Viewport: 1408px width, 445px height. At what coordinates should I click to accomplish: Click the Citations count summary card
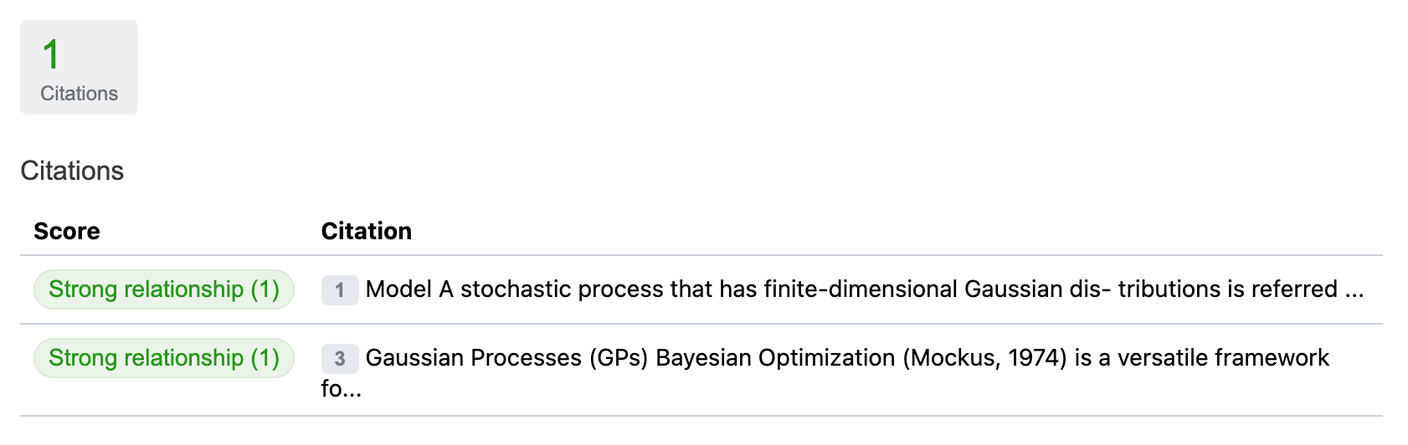(79, 67)
